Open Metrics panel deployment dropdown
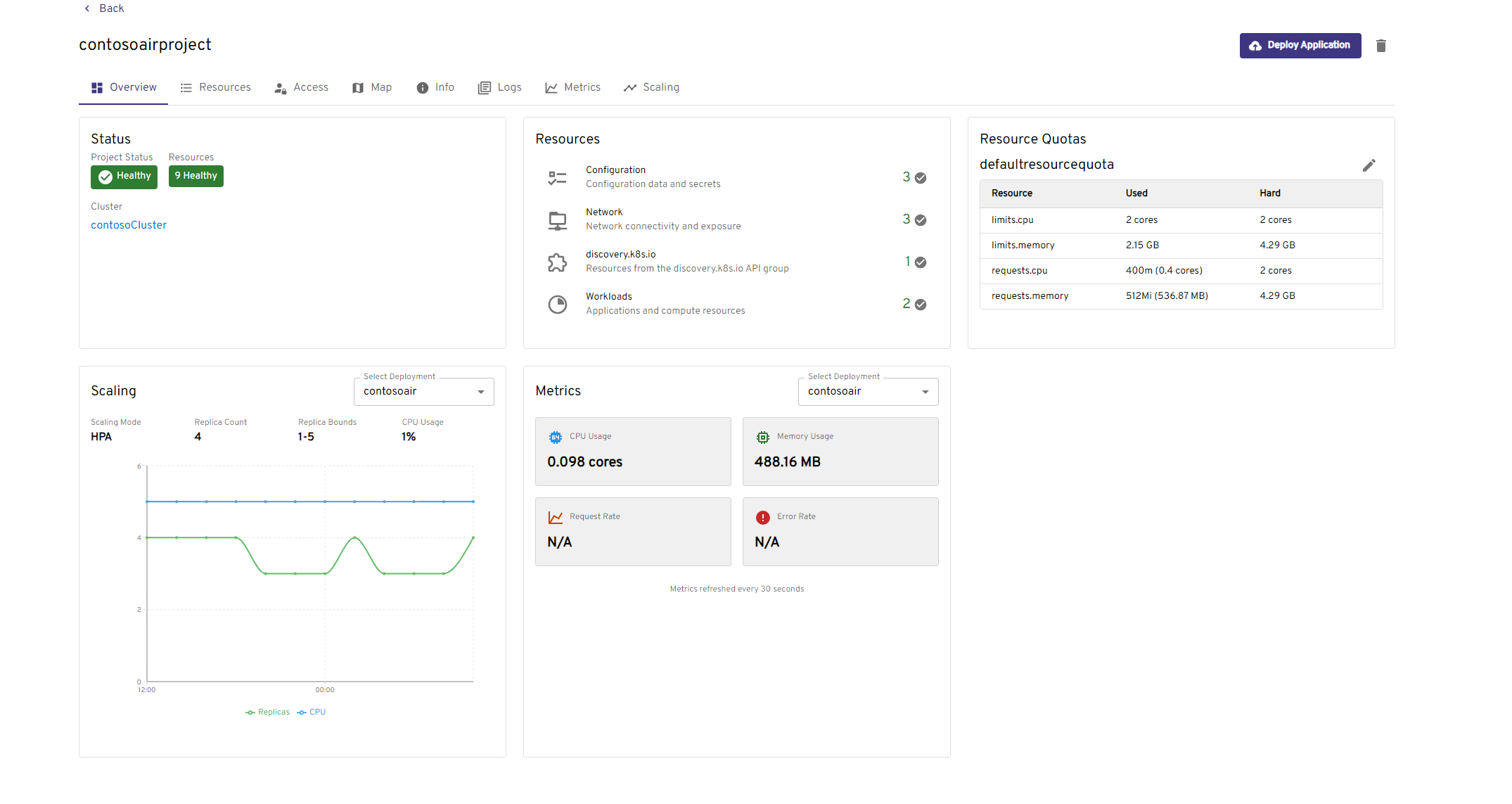 click(868, 392)
